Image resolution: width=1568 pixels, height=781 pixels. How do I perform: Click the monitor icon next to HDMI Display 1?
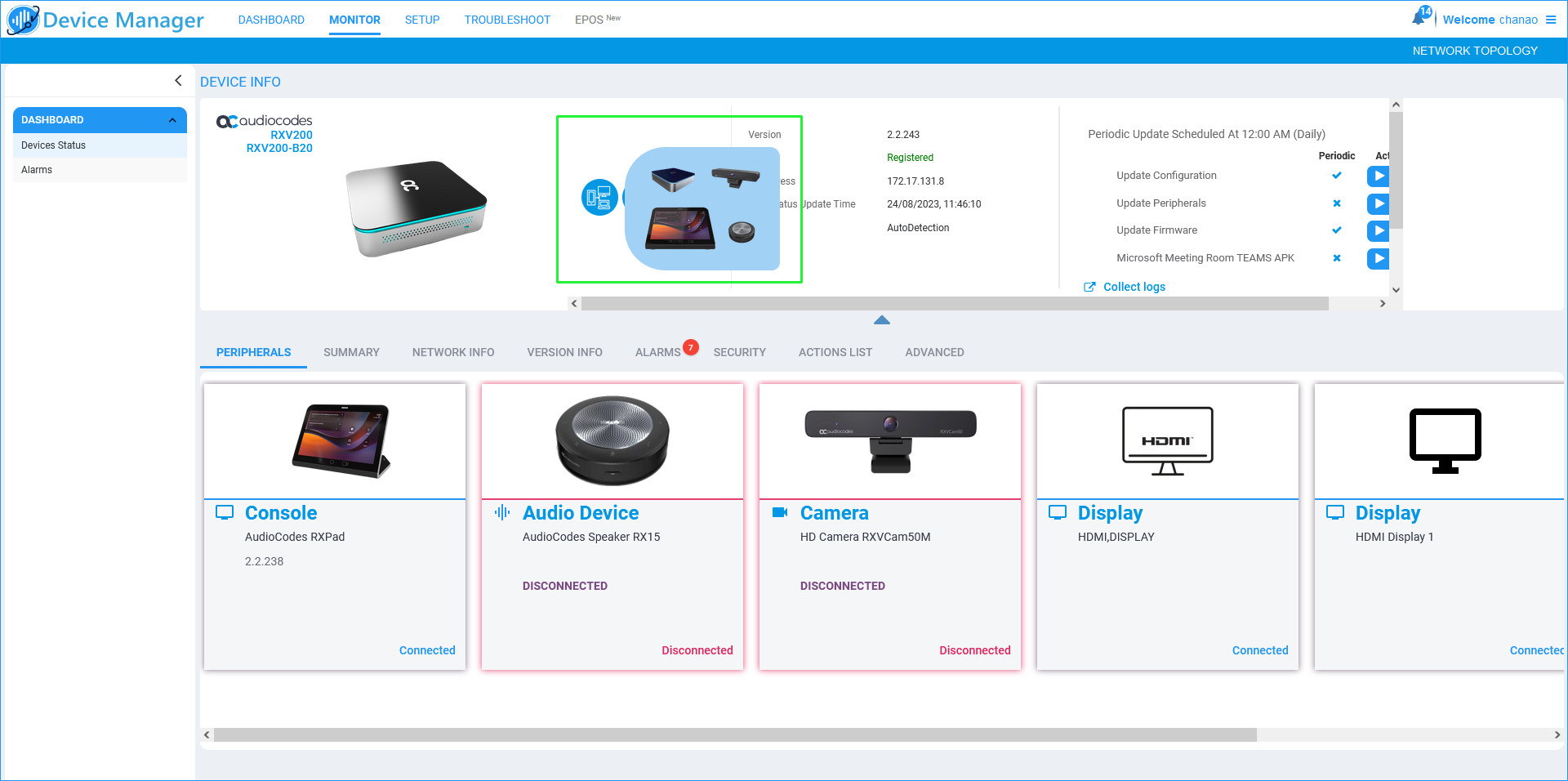pyautogui.click(x=1335, y=512)
